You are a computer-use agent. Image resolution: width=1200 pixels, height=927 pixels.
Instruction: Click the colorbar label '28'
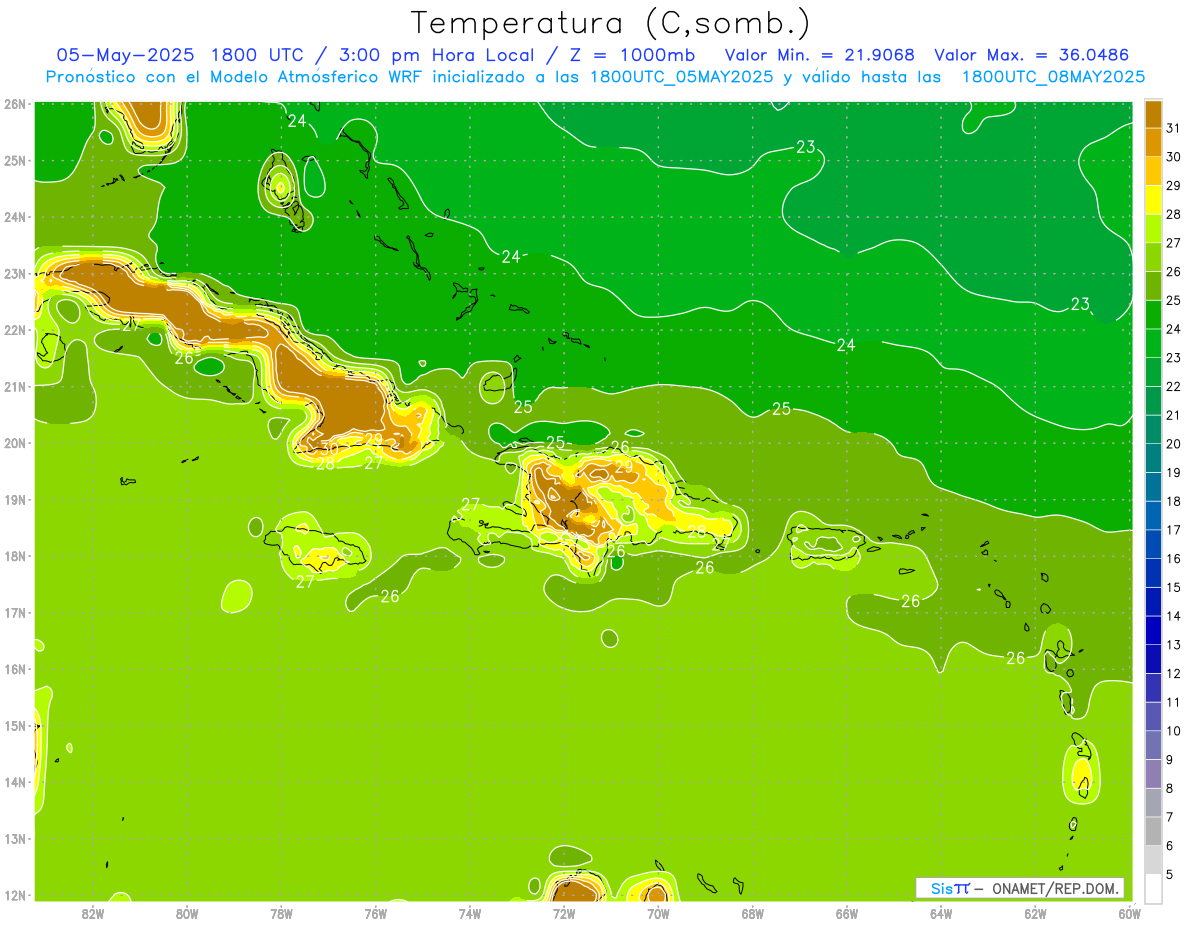coord(1173,214)
